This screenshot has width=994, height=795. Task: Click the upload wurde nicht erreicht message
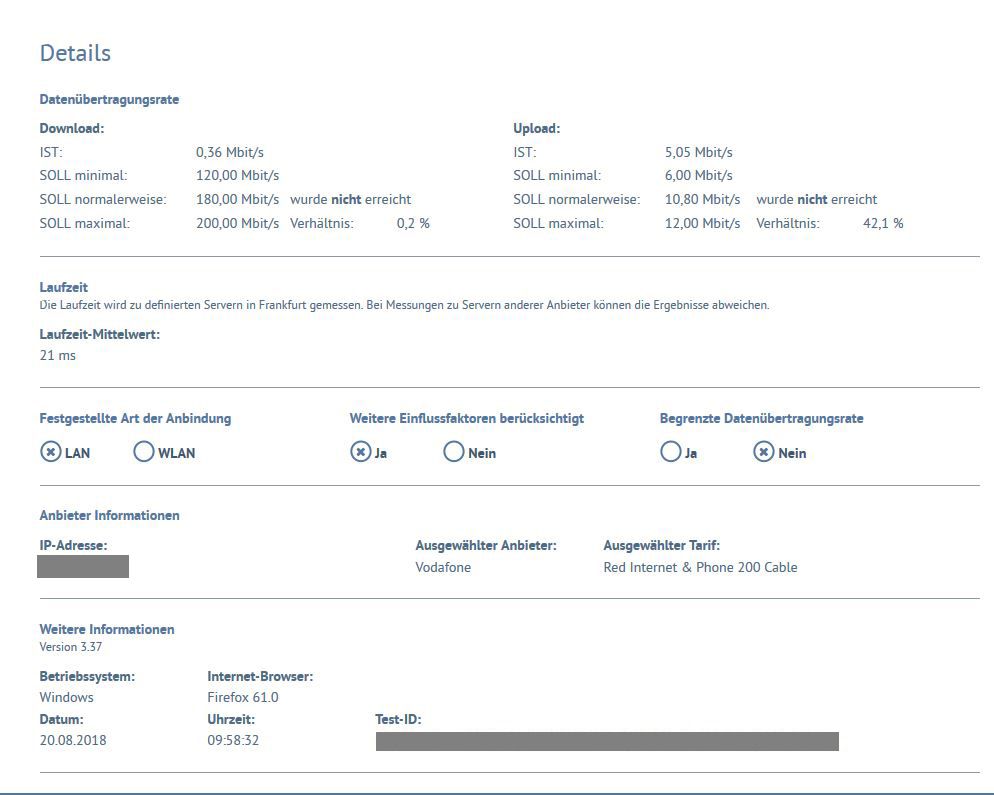point(816,200)
